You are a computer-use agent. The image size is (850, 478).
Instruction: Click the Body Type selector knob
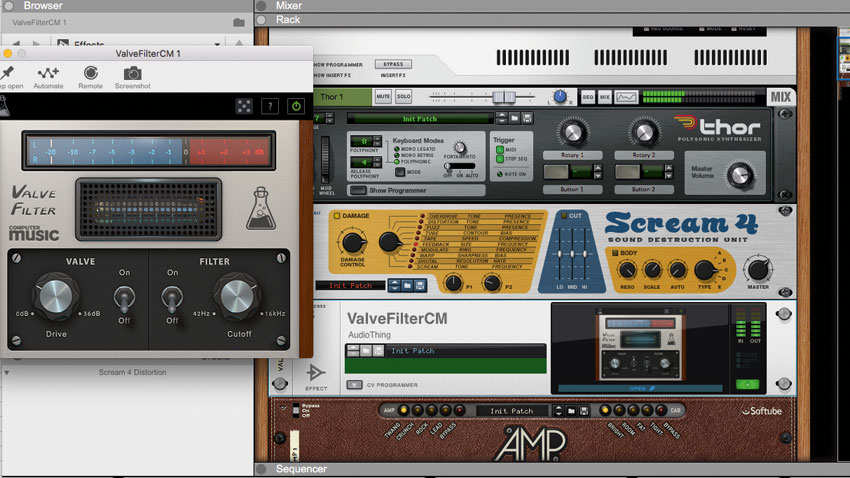click(704, 269)
